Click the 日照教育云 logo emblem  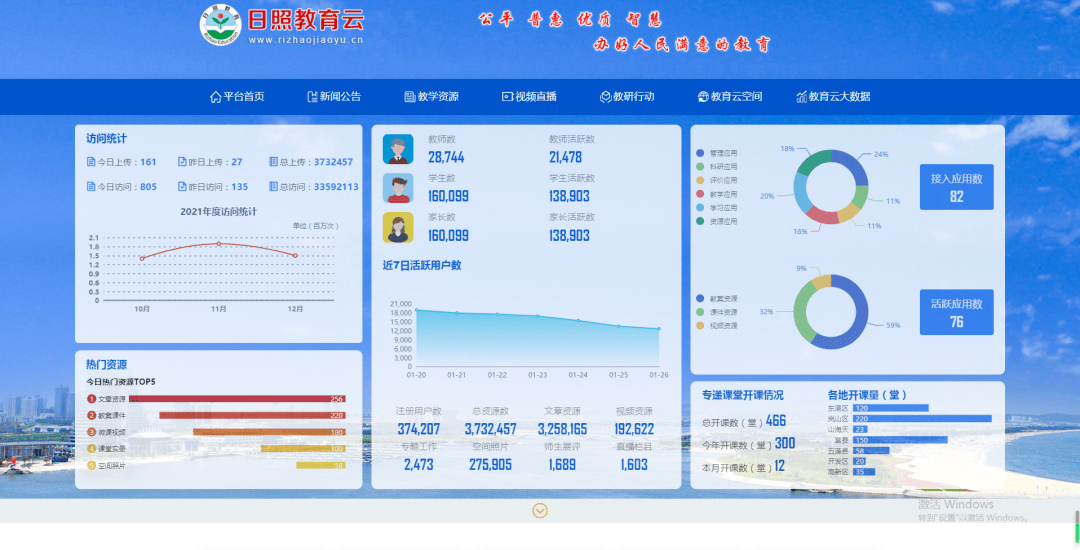220,25
